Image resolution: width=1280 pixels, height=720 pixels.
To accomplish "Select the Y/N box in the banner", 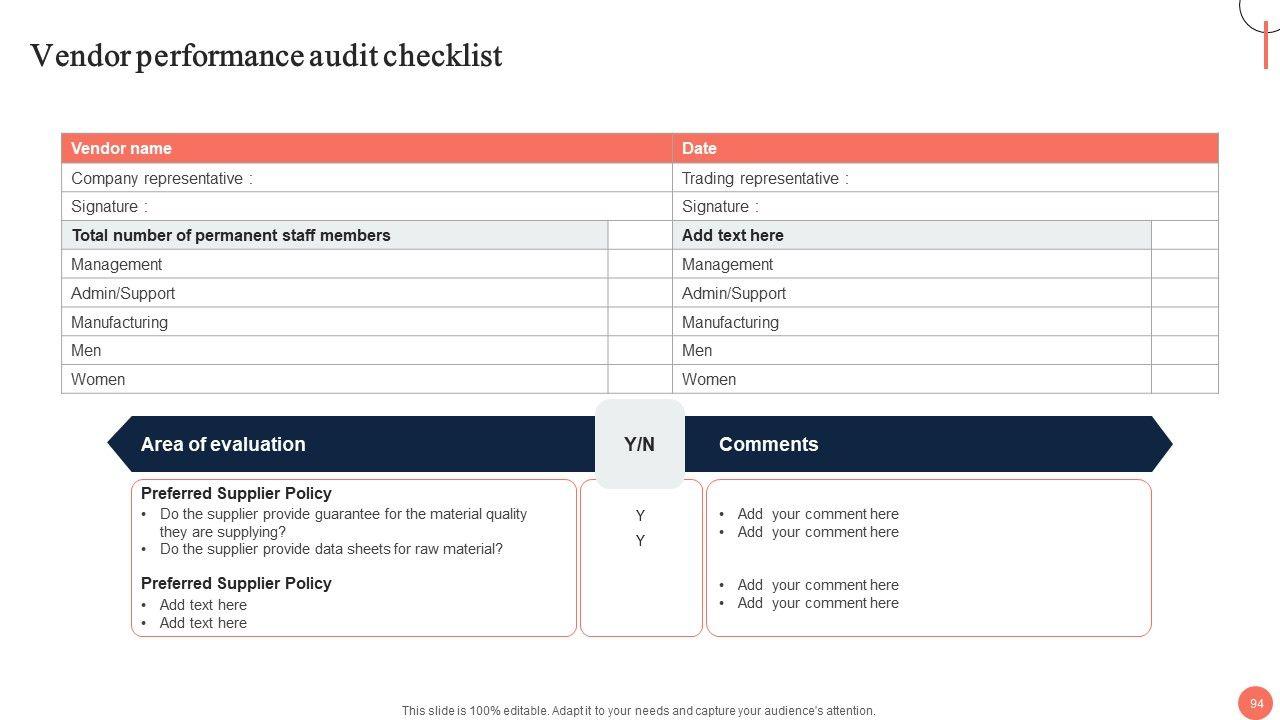I will (x=640, y=444).
